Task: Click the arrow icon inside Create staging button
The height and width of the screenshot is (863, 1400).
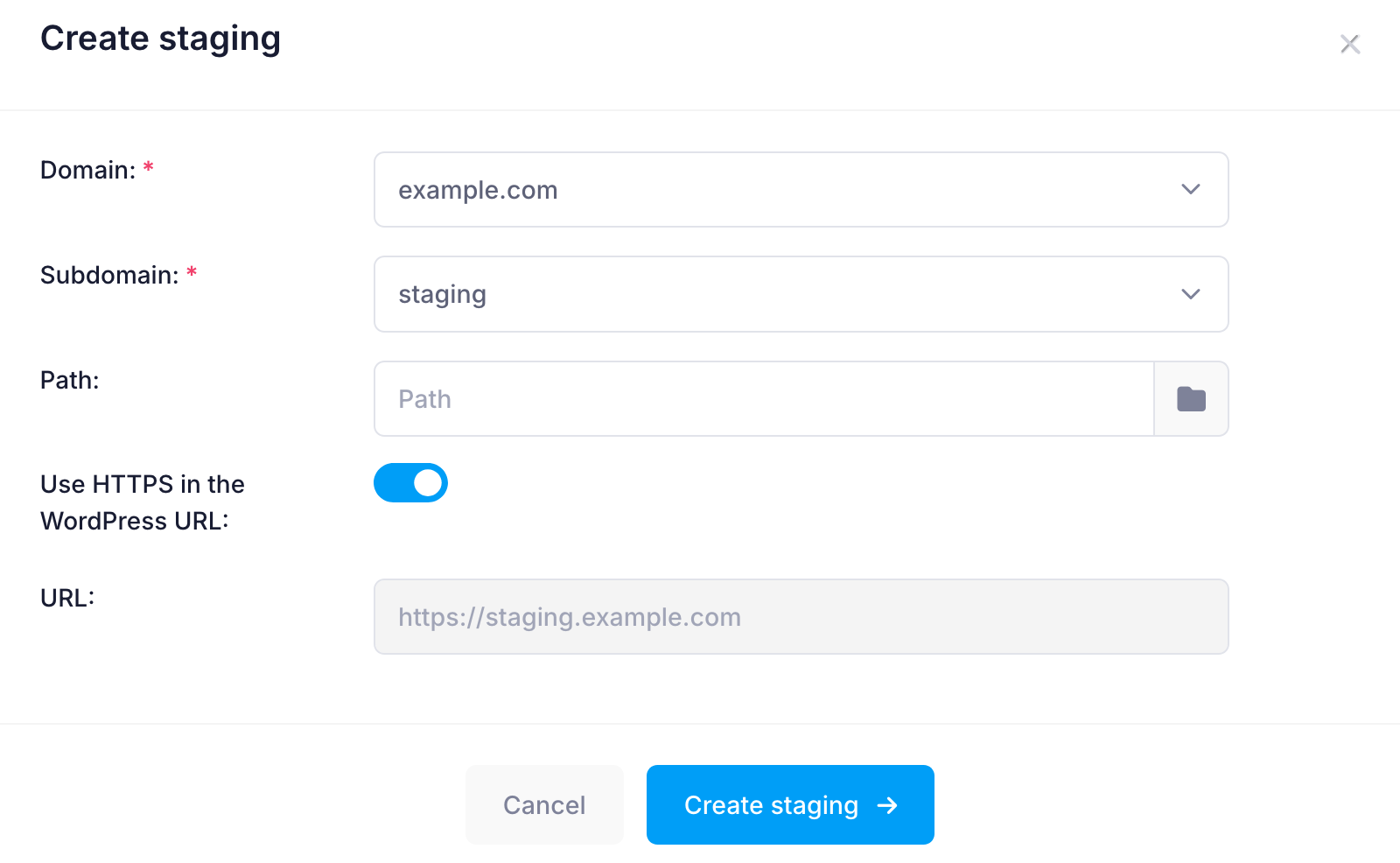Action: pyautogui.click(x=886, y=805)
